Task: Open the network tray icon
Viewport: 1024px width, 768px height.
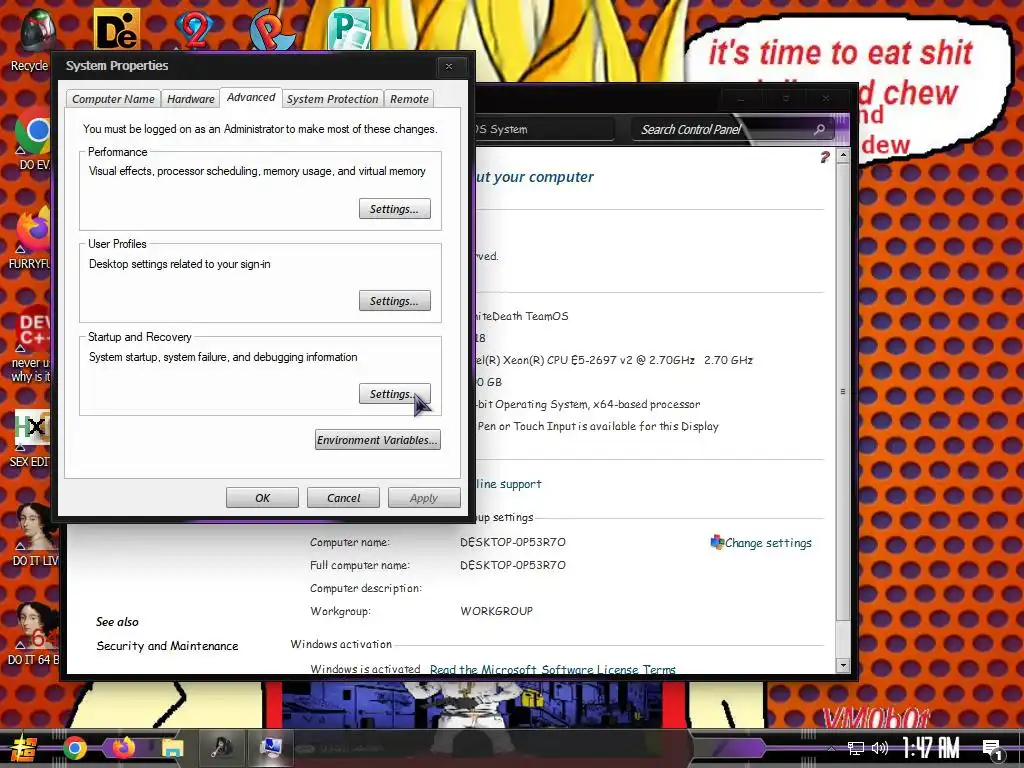Action: coord(855,748)
